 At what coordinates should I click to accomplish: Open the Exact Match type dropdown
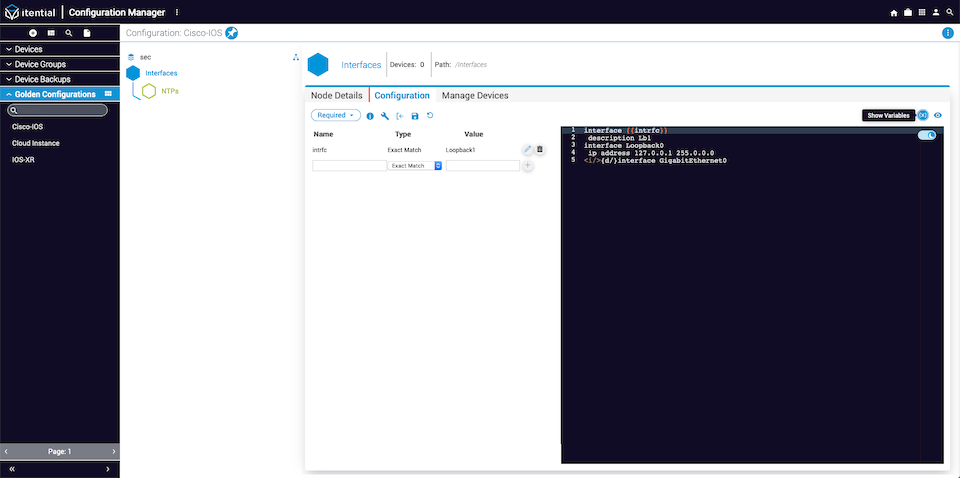pyautogui.click(x=414, y=166)
